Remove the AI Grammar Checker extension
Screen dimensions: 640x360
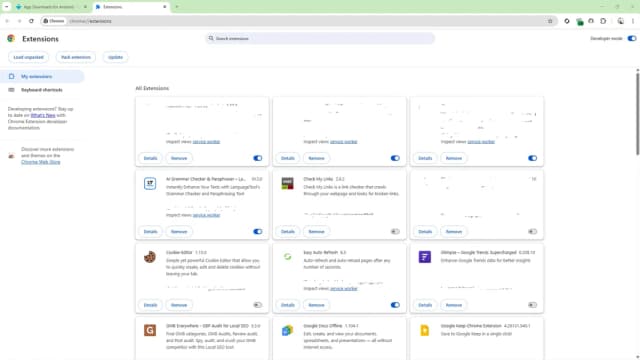pos(179,231)
